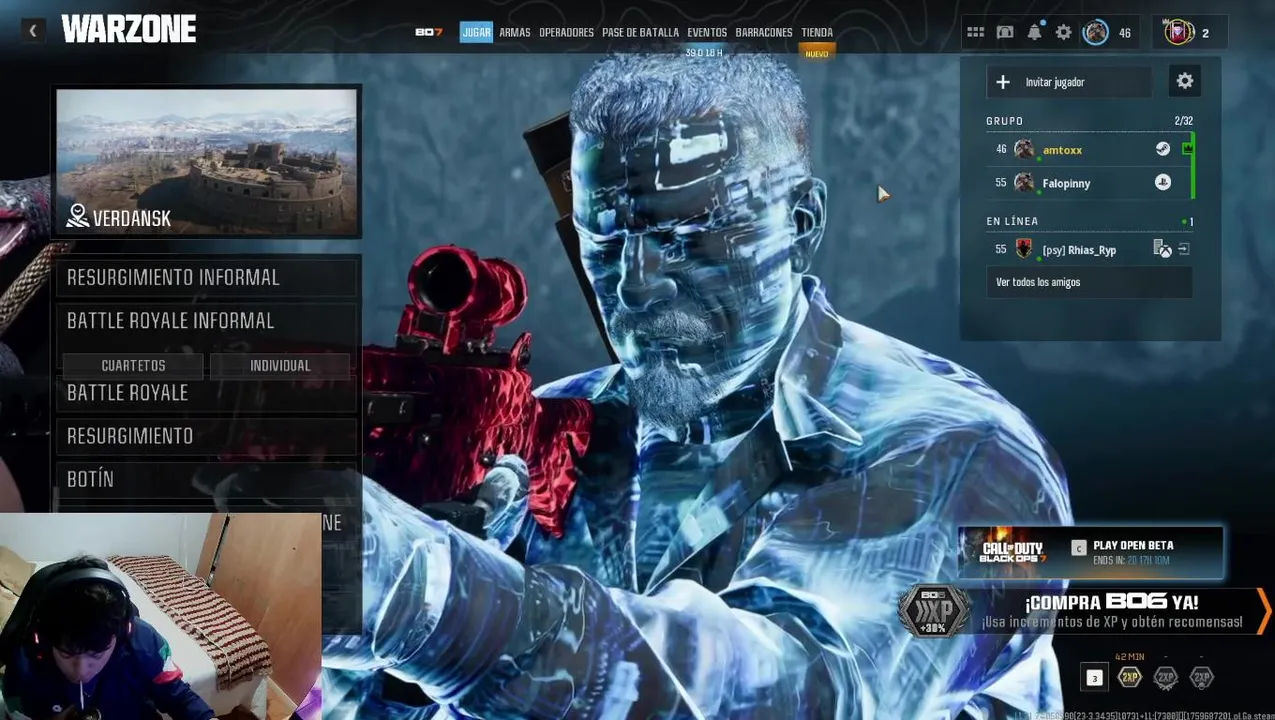Choose BATTLE ROYALE INFORMAL mode
Image resolution: width=1275 pixels, height=720 pixels.
tap(206, 321)
